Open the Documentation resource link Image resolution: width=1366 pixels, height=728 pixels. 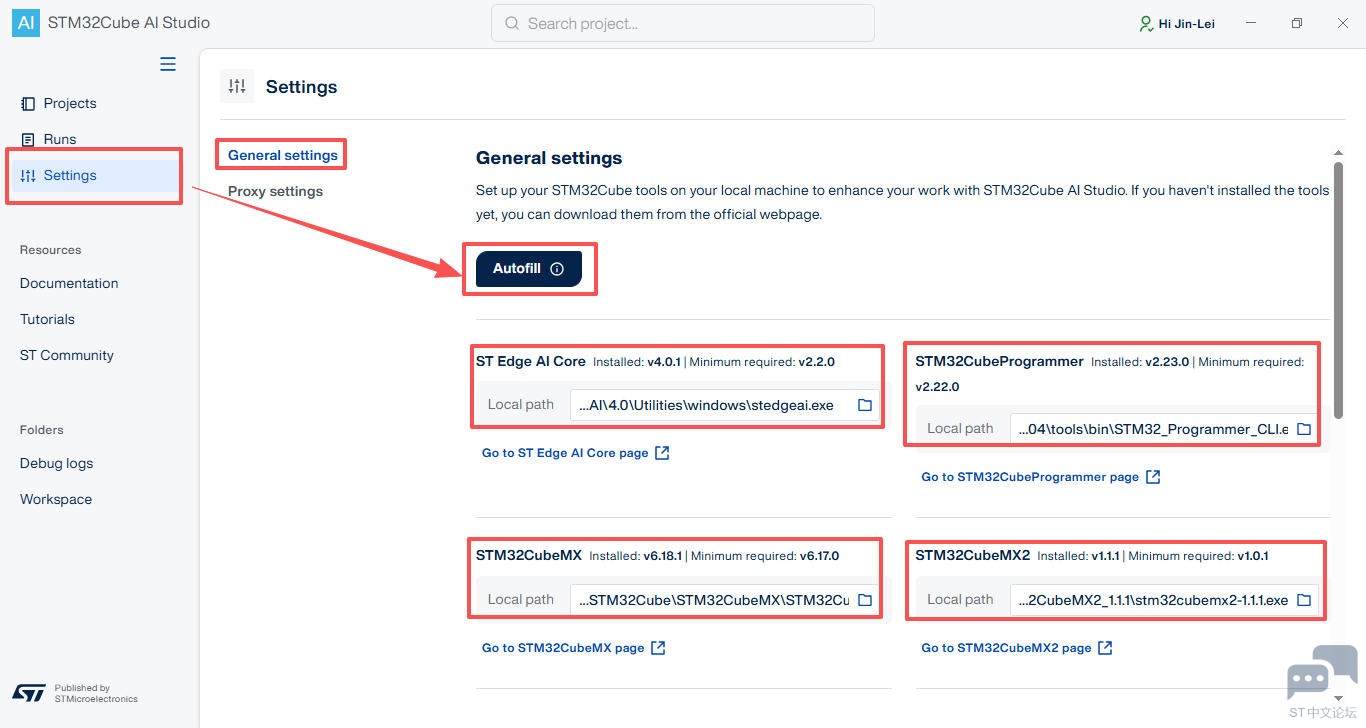[69, 283]
